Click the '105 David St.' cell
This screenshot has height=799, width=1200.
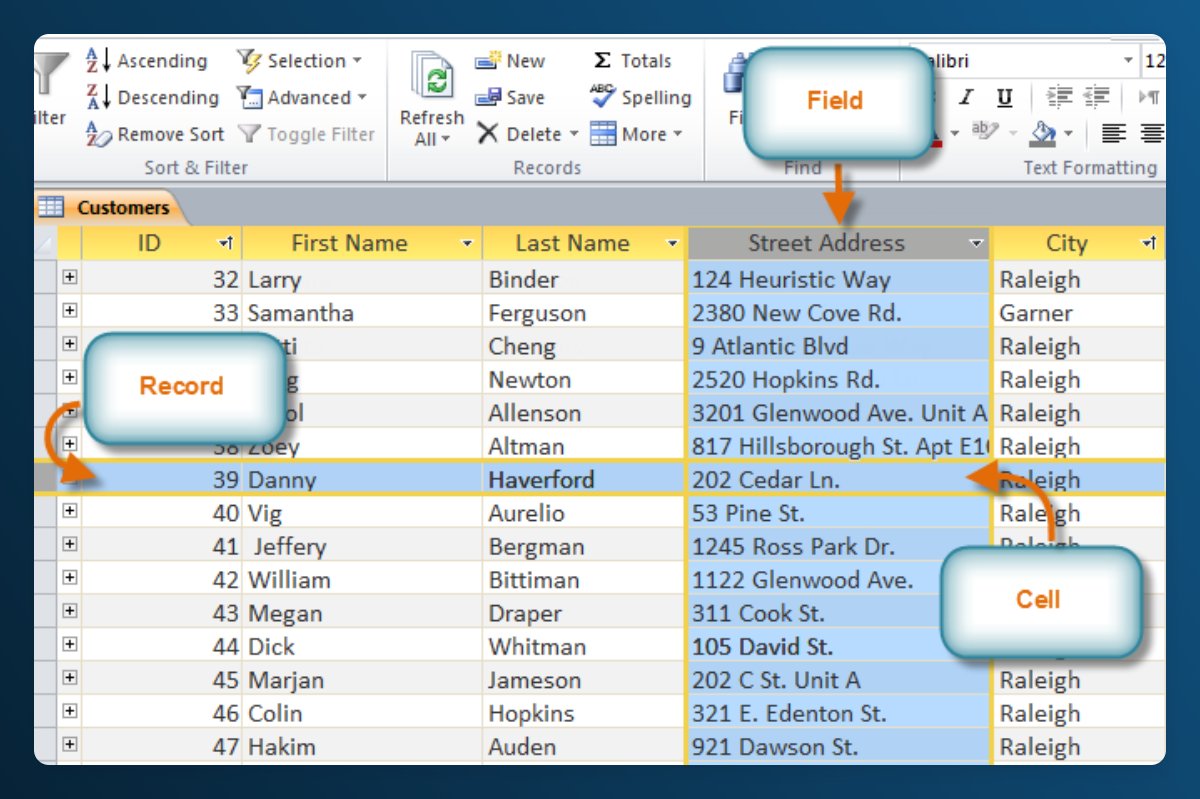click(838, 646)
